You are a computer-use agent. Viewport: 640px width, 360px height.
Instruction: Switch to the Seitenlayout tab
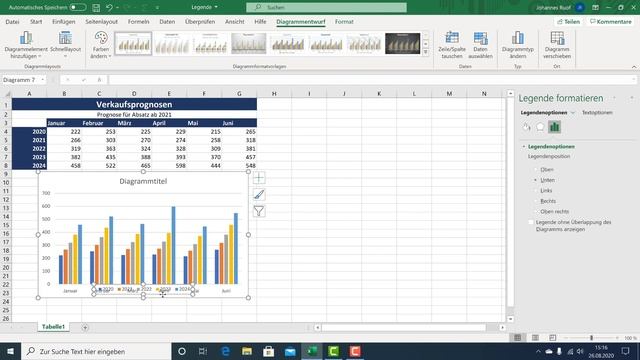pos(101,22)
